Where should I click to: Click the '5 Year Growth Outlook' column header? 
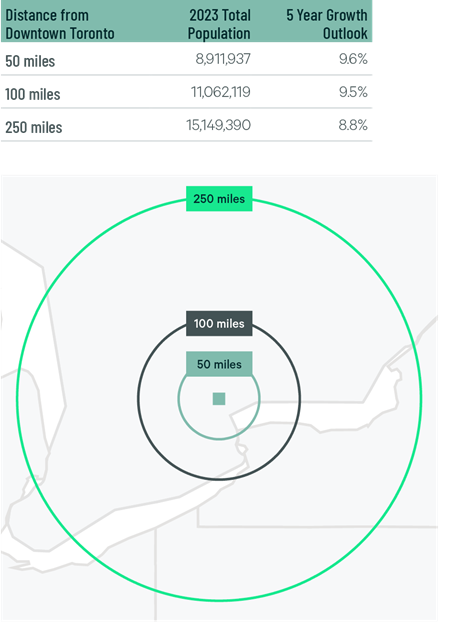pyautogui.click(x=327, y=24)
